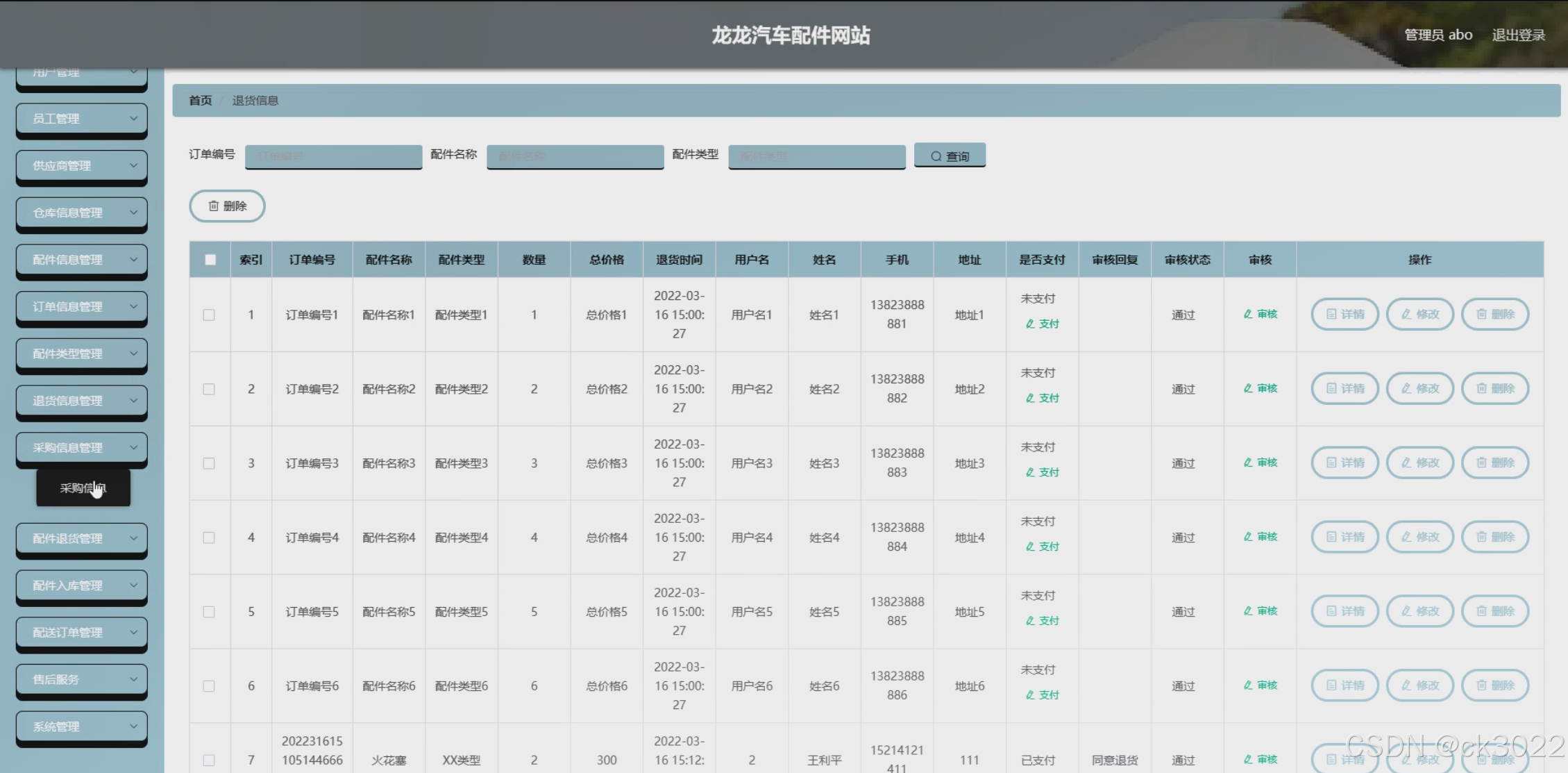Click the magnifier search 查询 button
This screenshot has height=773, width=1568.
click(949, 156)
